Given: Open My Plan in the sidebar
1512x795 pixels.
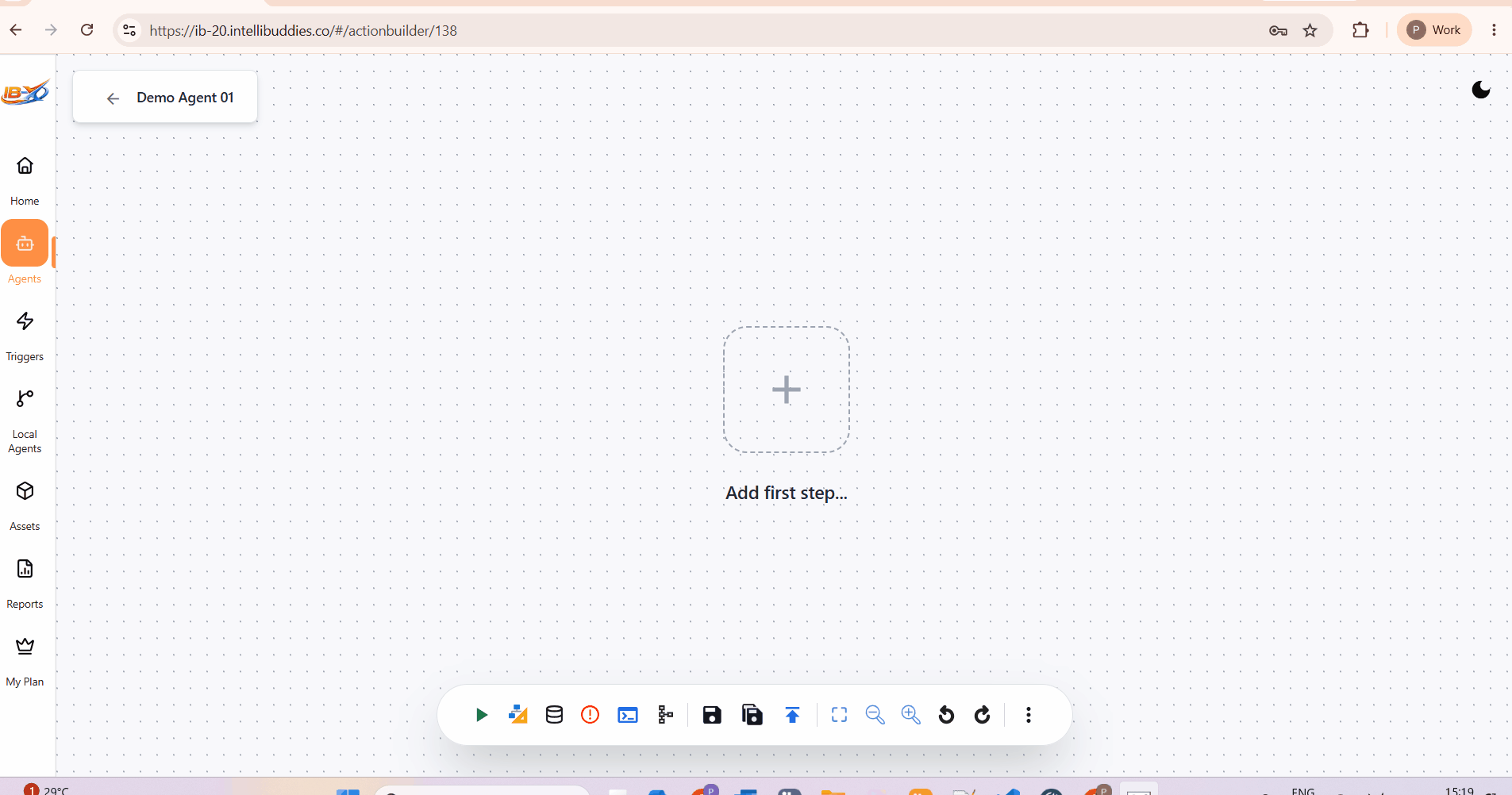Looking at the screenshot, I should 25,661.
